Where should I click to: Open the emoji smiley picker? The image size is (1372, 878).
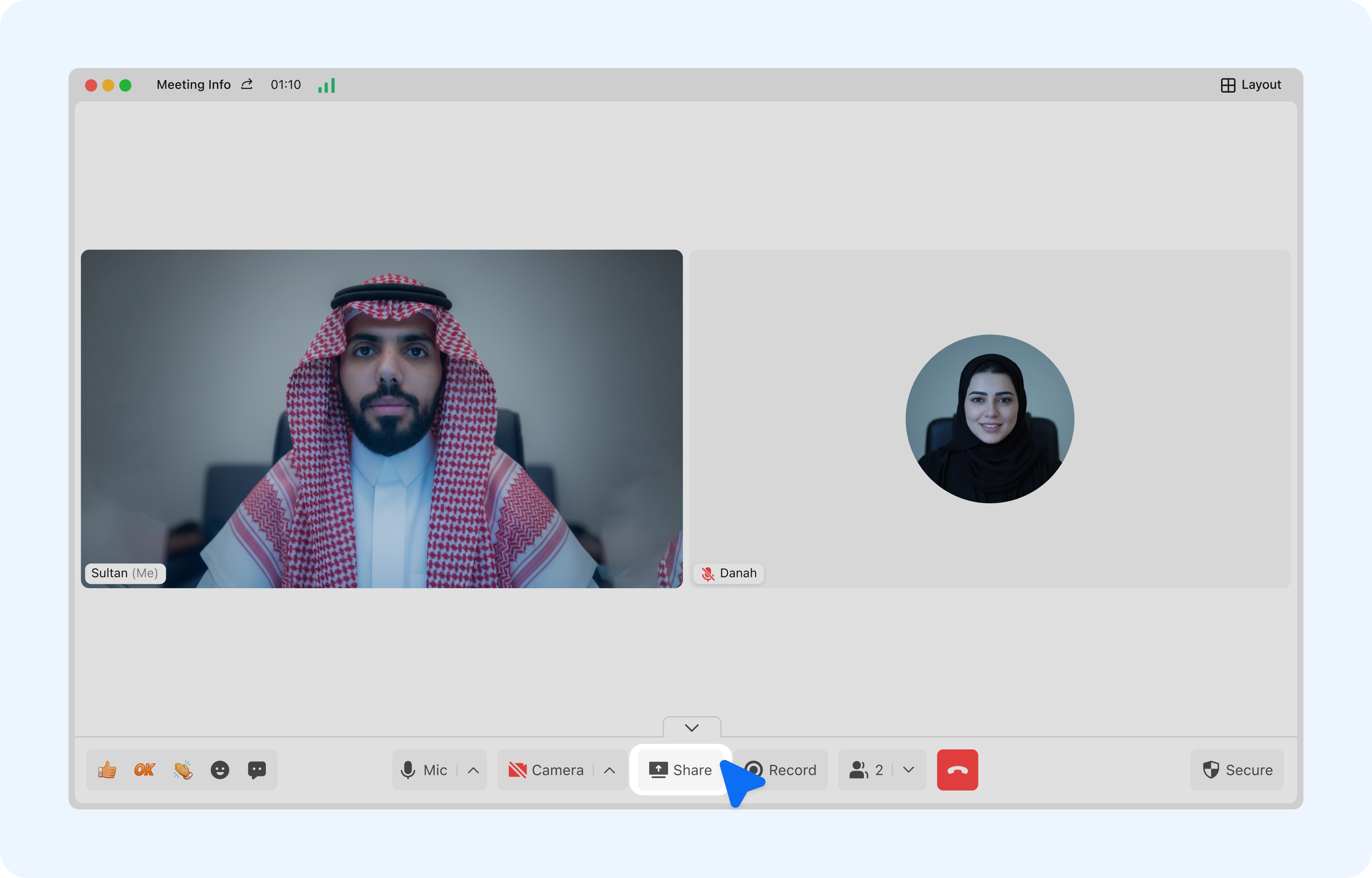pyautogui.click(x=220, y=770)
